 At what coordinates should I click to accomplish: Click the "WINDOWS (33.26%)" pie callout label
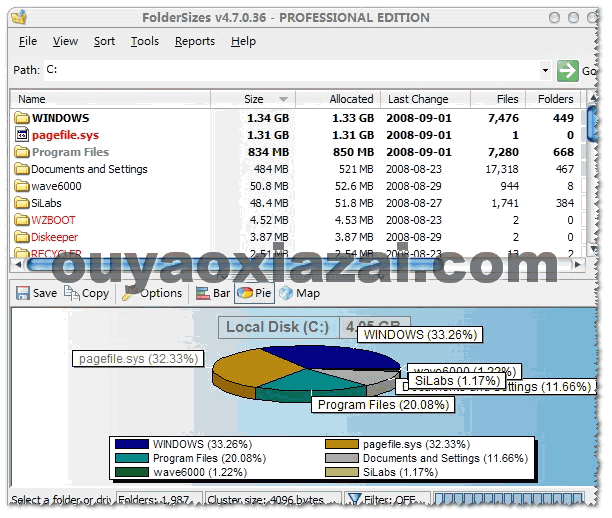point(420,335)
